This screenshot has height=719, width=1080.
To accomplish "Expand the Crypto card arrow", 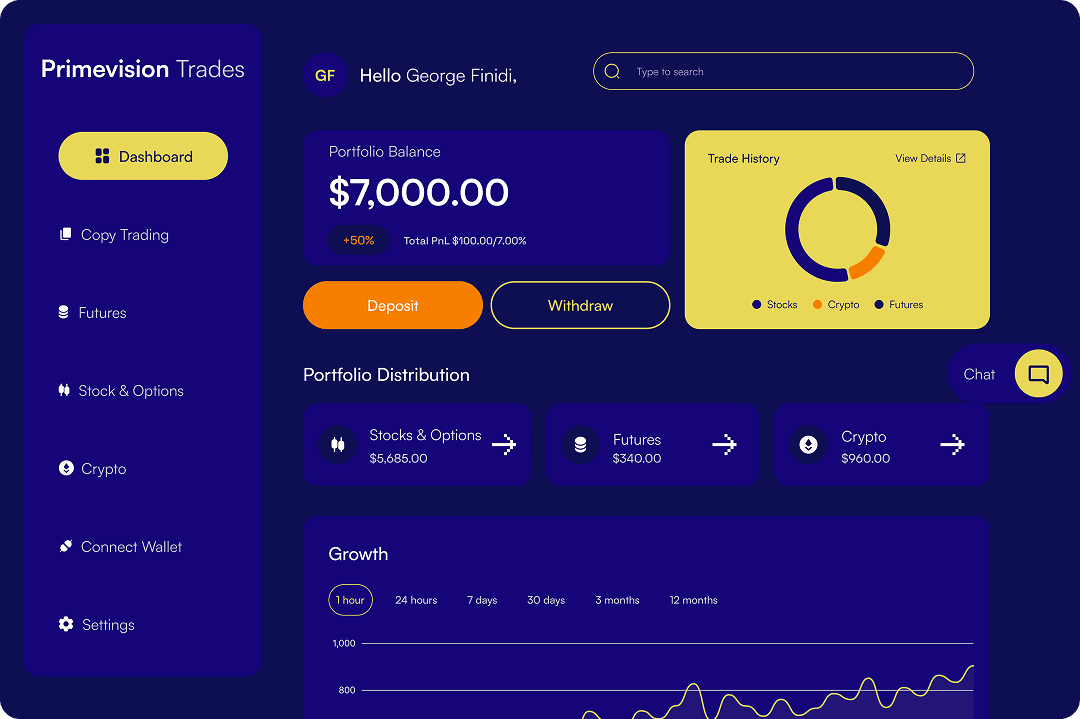I will point(952,444).
